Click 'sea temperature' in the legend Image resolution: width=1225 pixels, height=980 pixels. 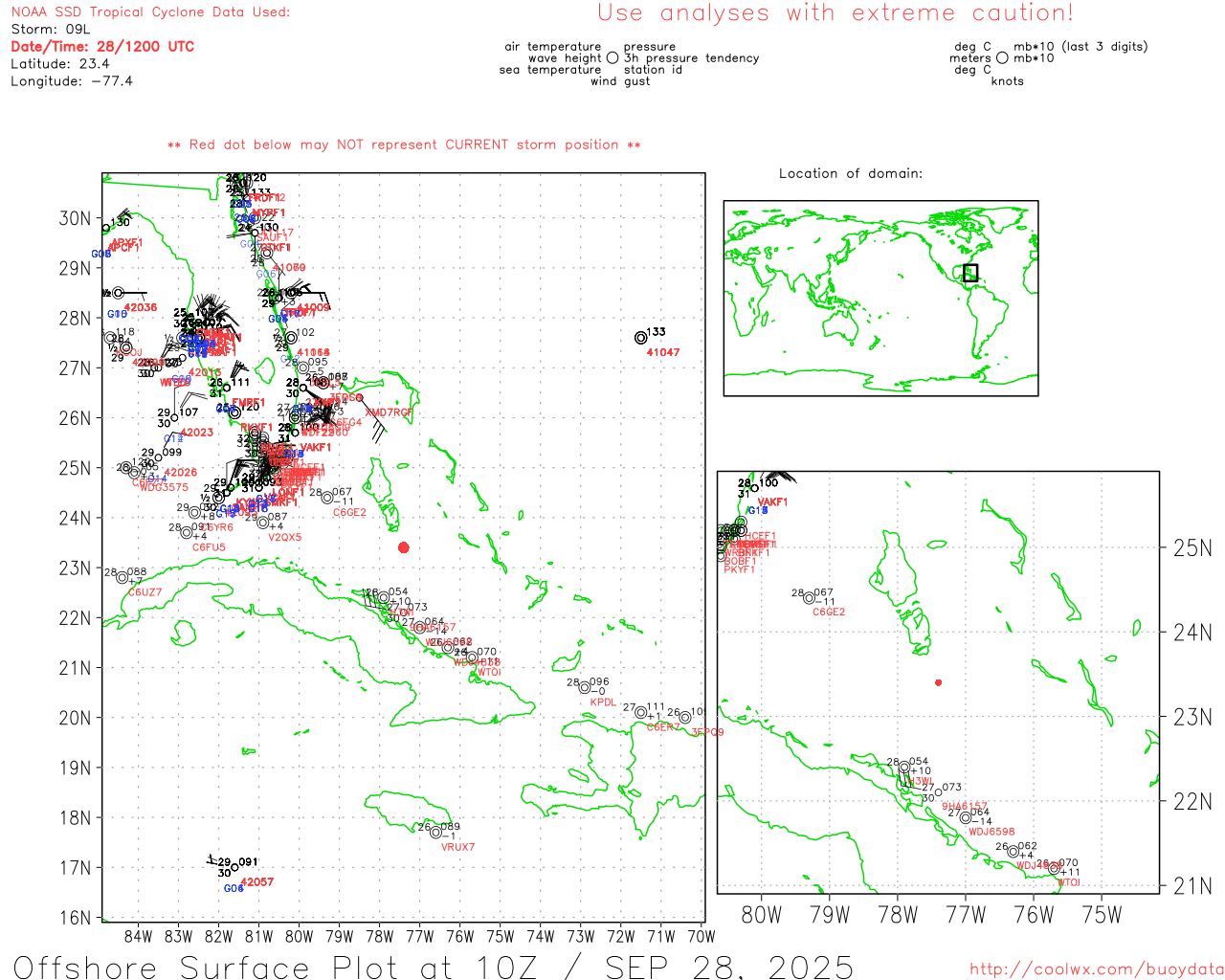click(x=550, y=70)
